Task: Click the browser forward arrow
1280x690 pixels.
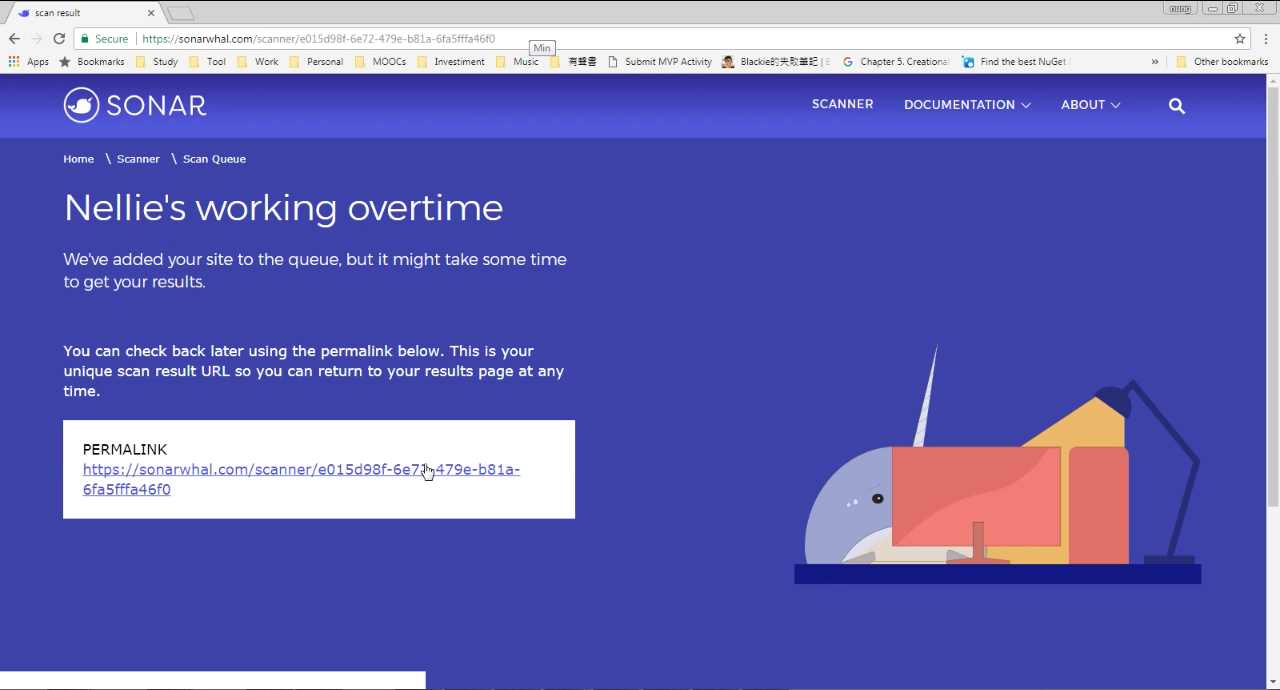Action: pyautogui.click(x=37, y=38)
